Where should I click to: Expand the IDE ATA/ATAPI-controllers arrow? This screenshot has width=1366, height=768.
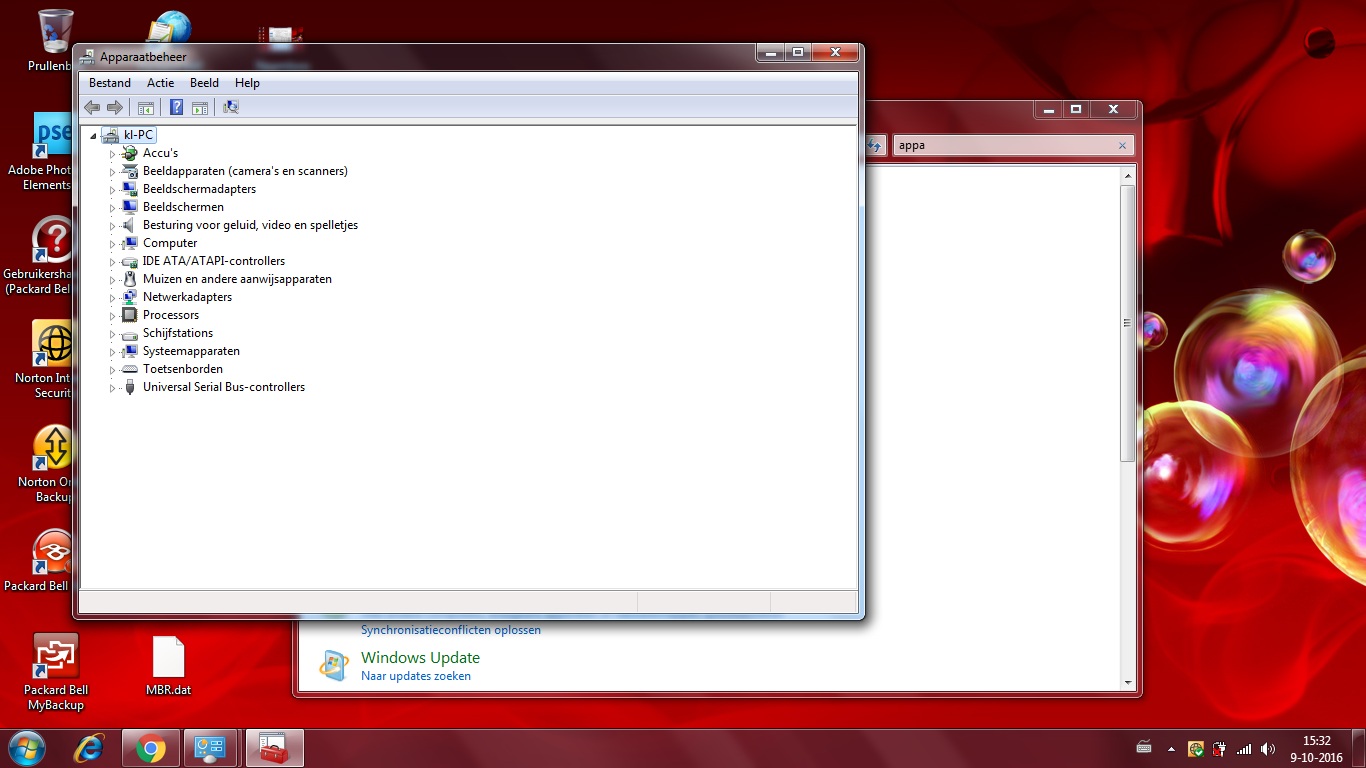coord(112,262)
